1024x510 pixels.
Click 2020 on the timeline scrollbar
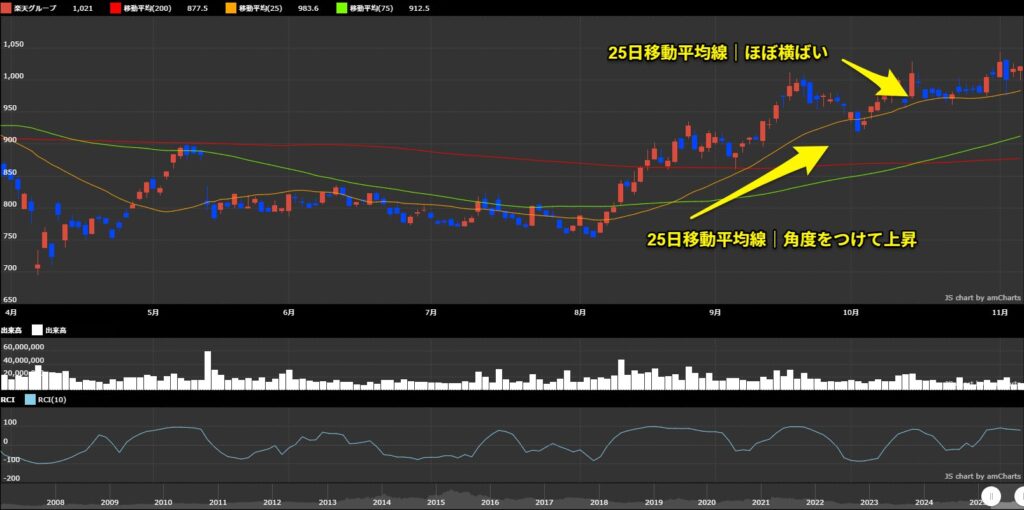click(706, 502)
